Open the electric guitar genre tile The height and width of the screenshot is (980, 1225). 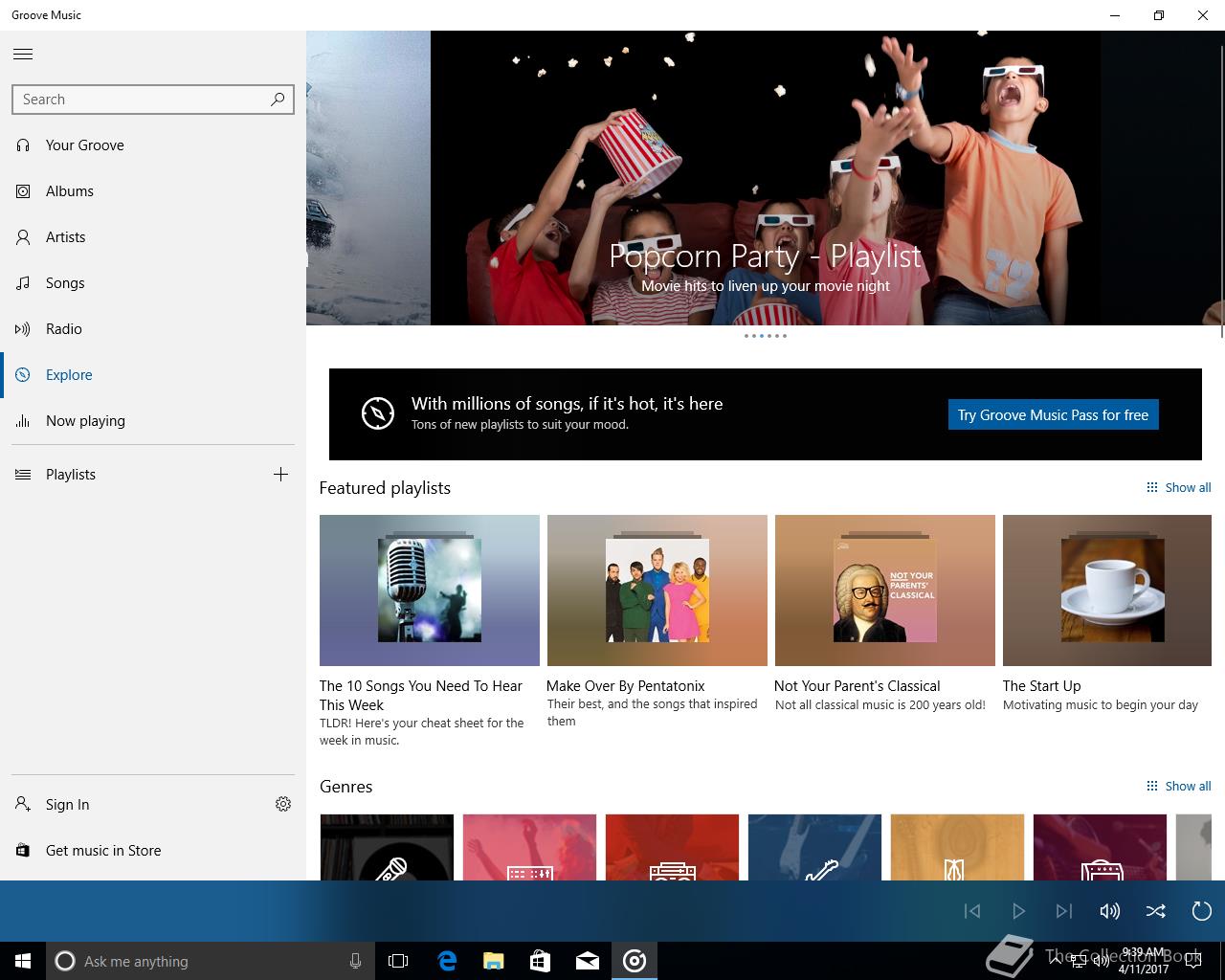tap(814, 847)
